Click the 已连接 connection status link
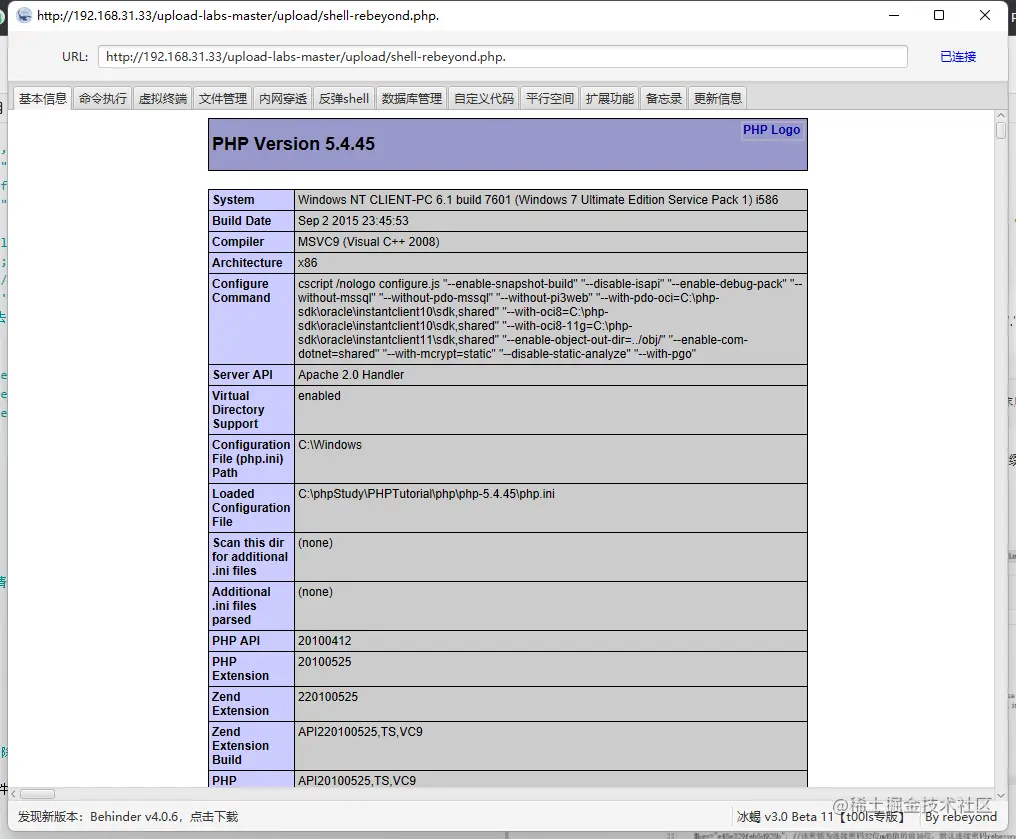 point(958,56)
